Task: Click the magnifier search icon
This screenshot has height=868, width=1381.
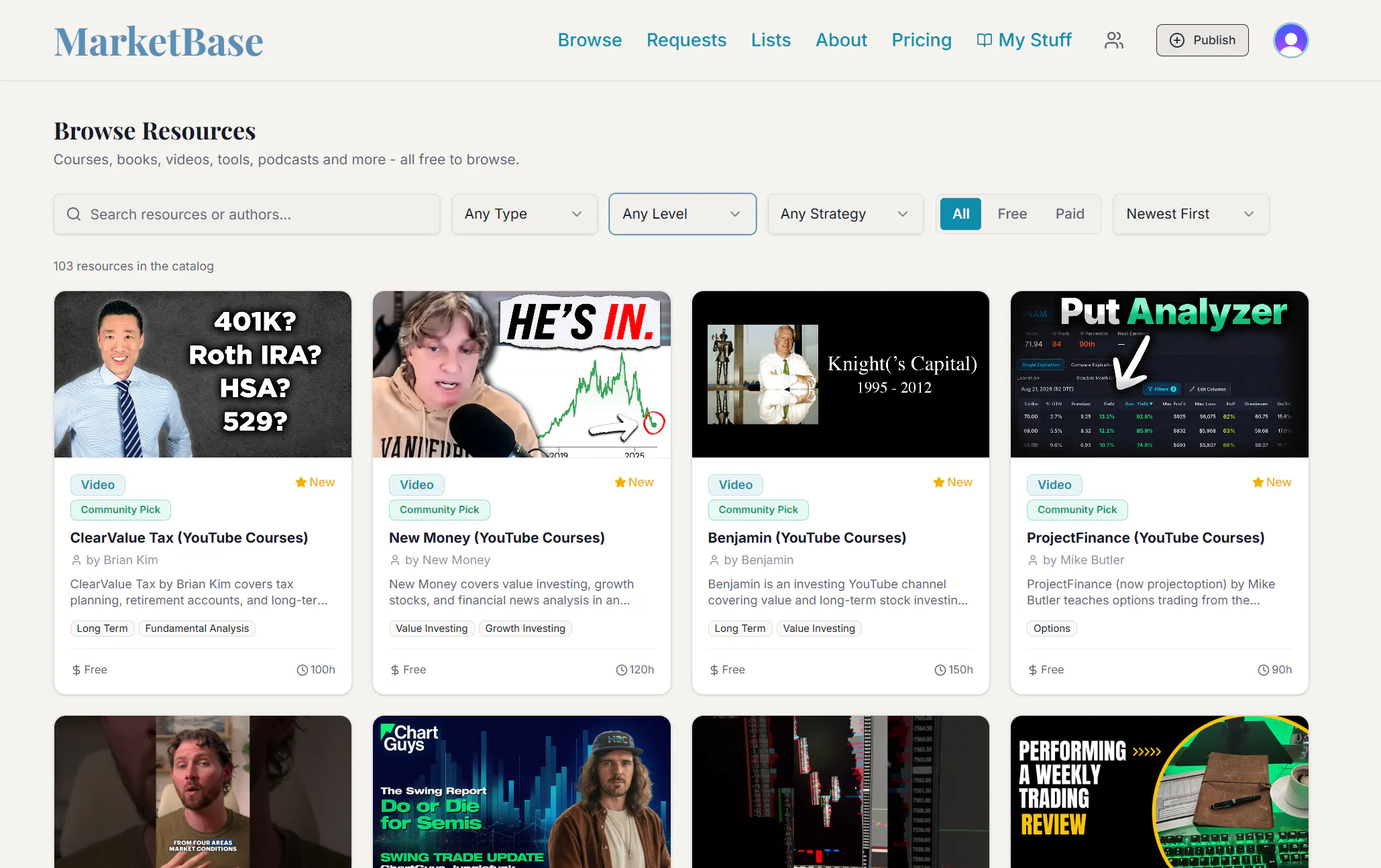Action: (x=74, y=214)
